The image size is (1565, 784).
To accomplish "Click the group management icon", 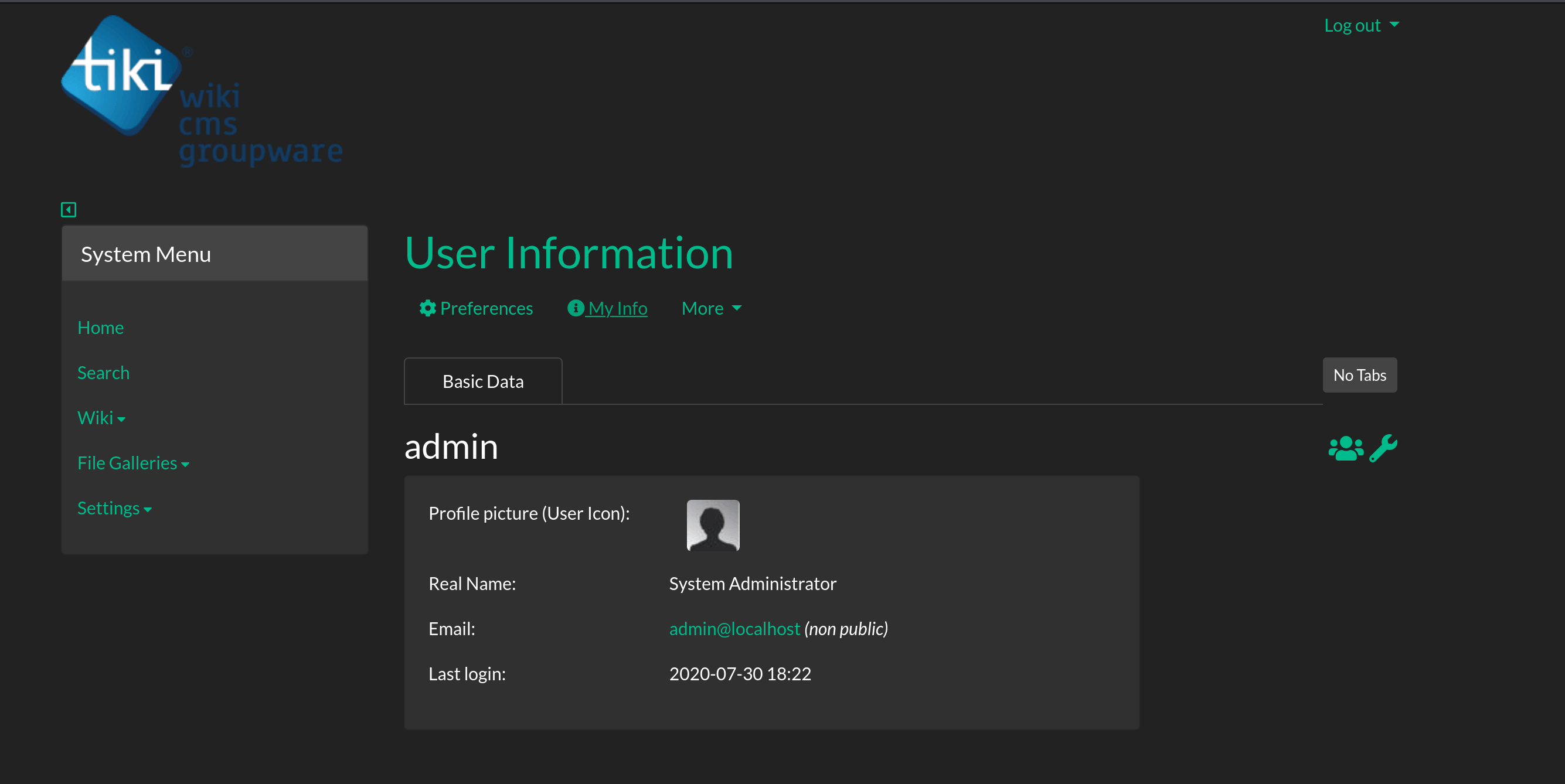I will click(x=1346, y=448).
